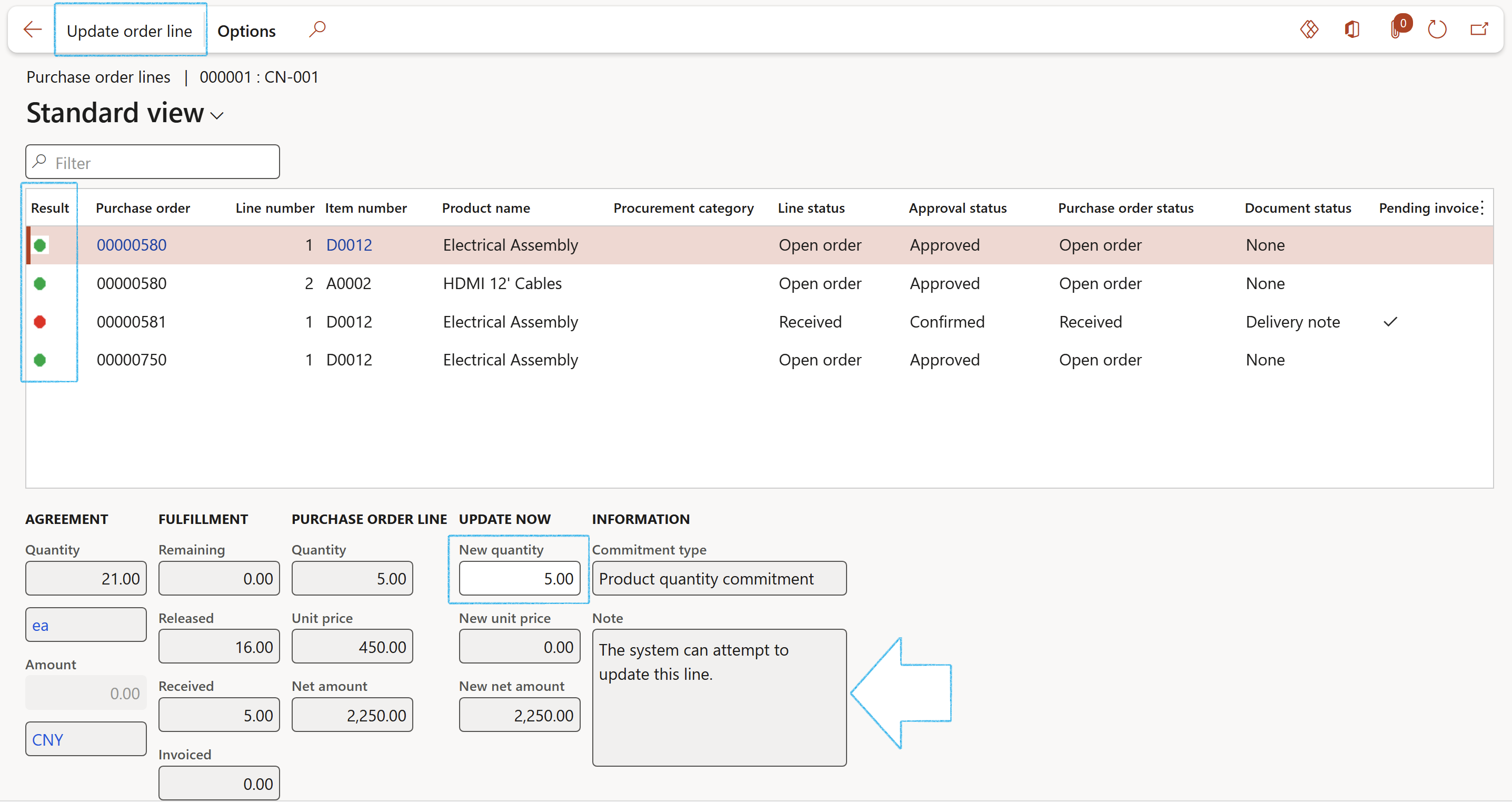Click the disabled Amount field 0.00
This screenshot has width=1512, height=802.
(x=86, y=693)
